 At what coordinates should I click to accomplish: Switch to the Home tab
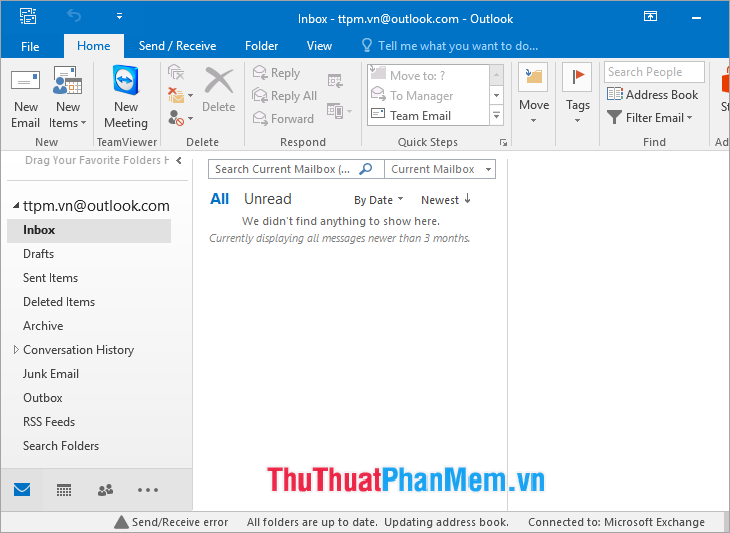94,46
